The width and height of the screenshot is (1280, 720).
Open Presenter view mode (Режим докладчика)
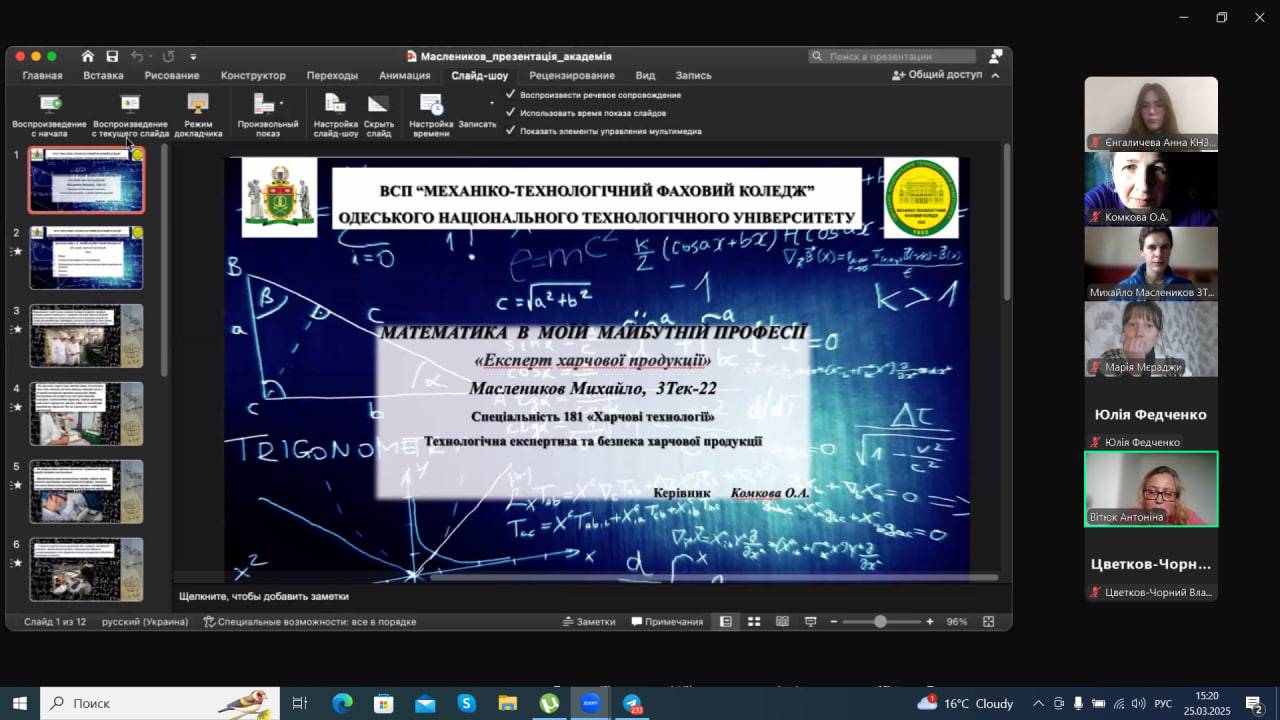click(198, 115)
